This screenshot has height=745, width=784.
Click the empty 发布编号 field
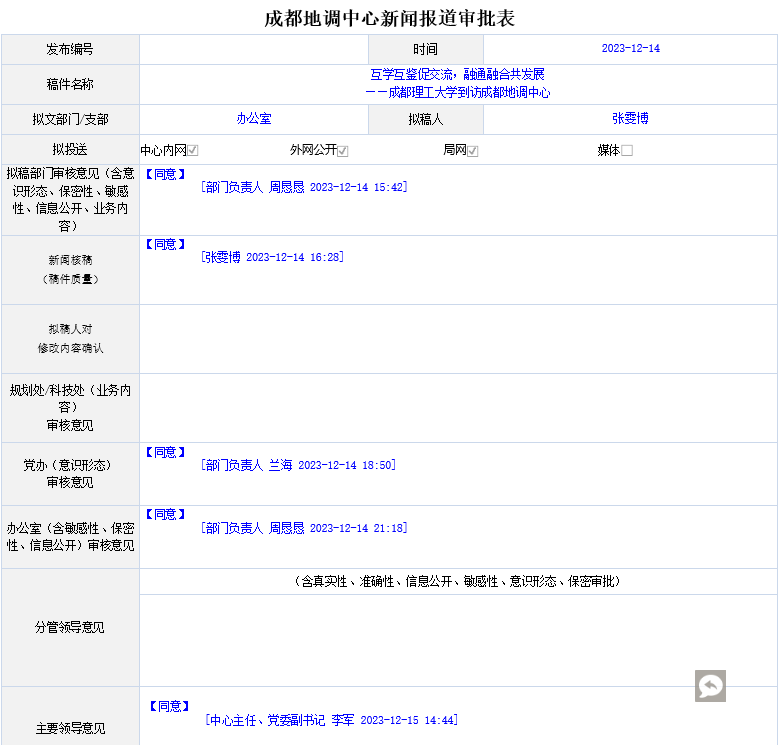coord(254,49)
